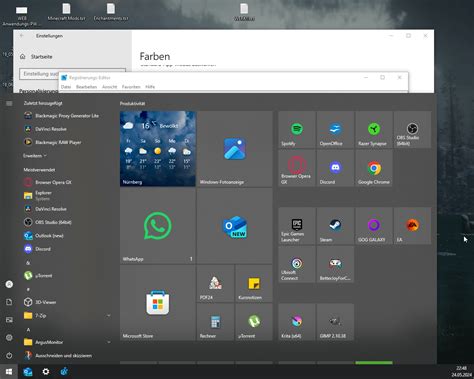Open the Pictures icon in the Start rail
This screenshot has width=474, height=379.
pyautogui.click(x=9, y=320)
